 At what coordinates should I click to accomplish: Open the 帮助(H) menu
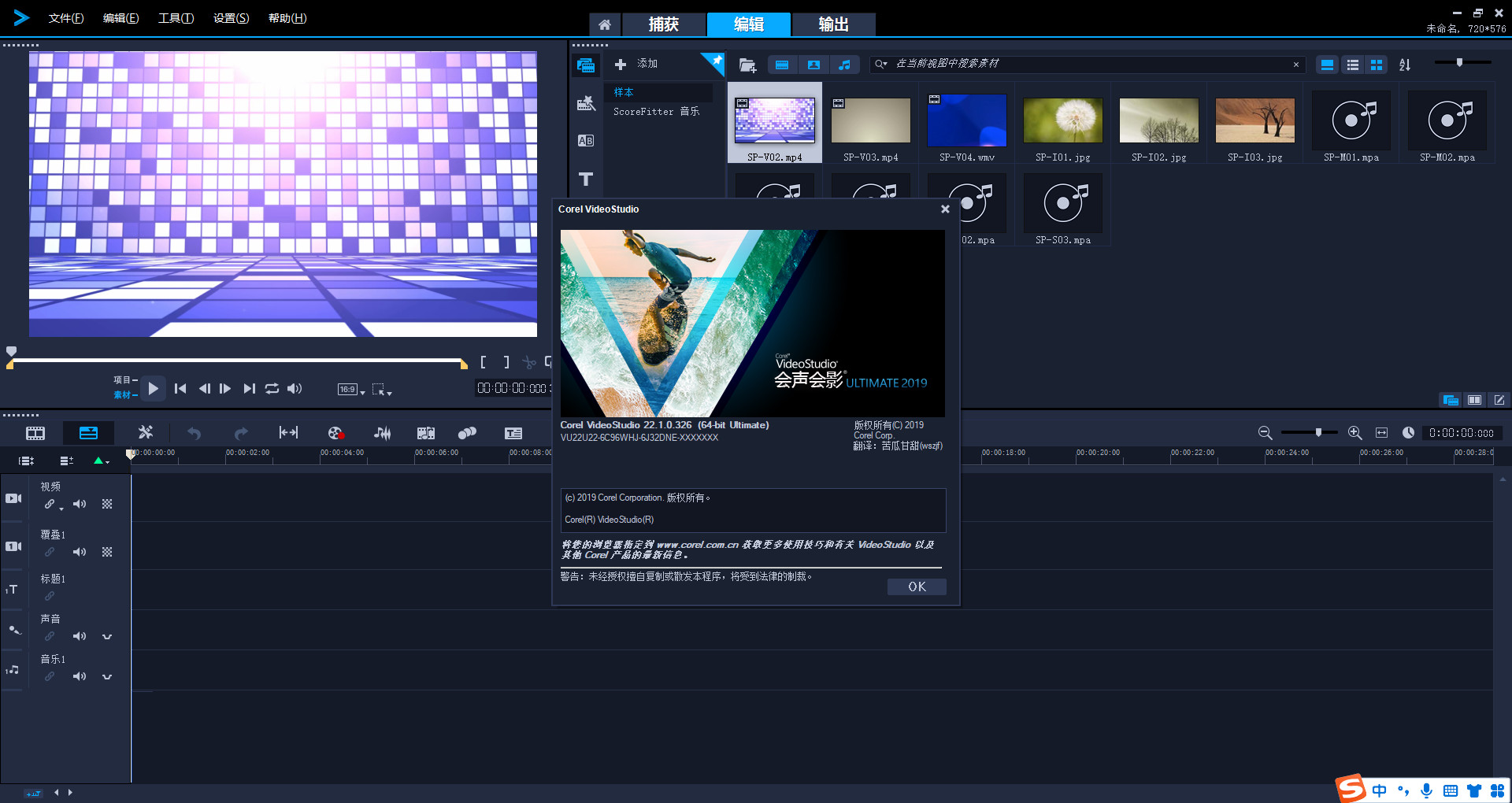[287, 18]
